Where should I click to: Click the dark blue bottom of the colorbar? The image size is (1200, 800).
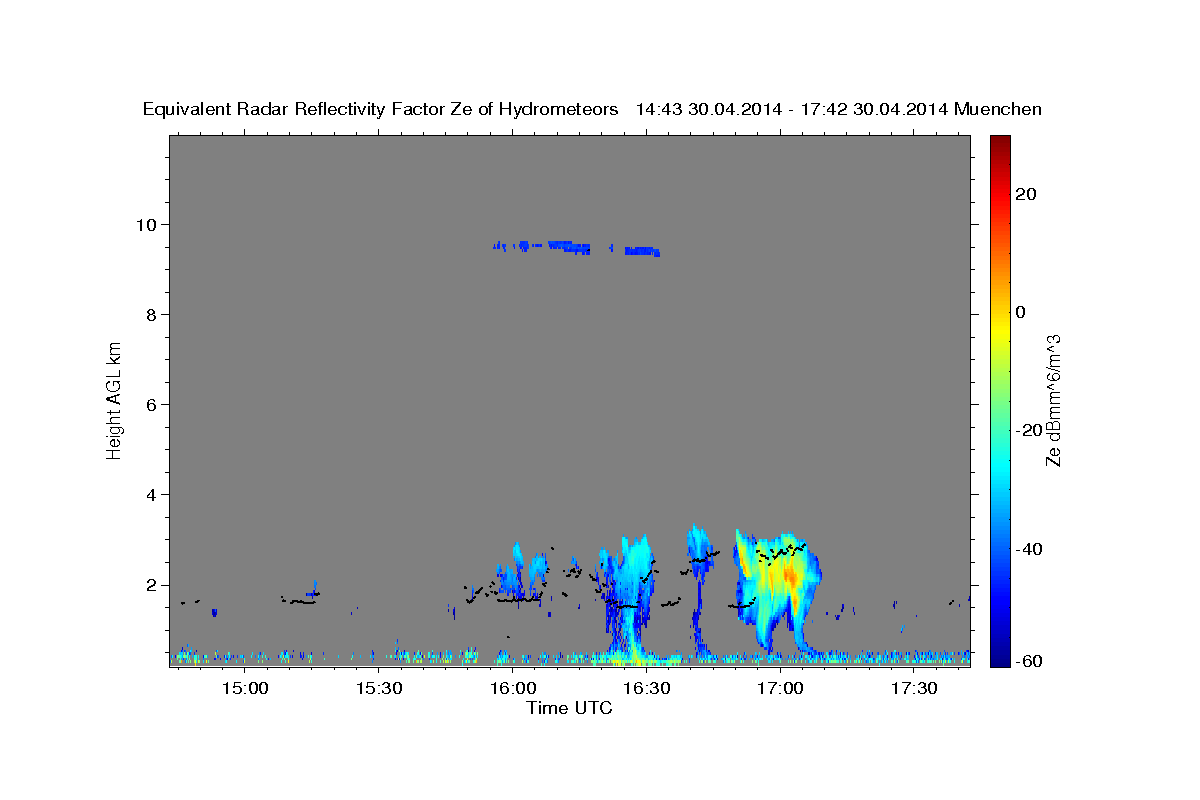pyautogui.click(x=999, y=655)
